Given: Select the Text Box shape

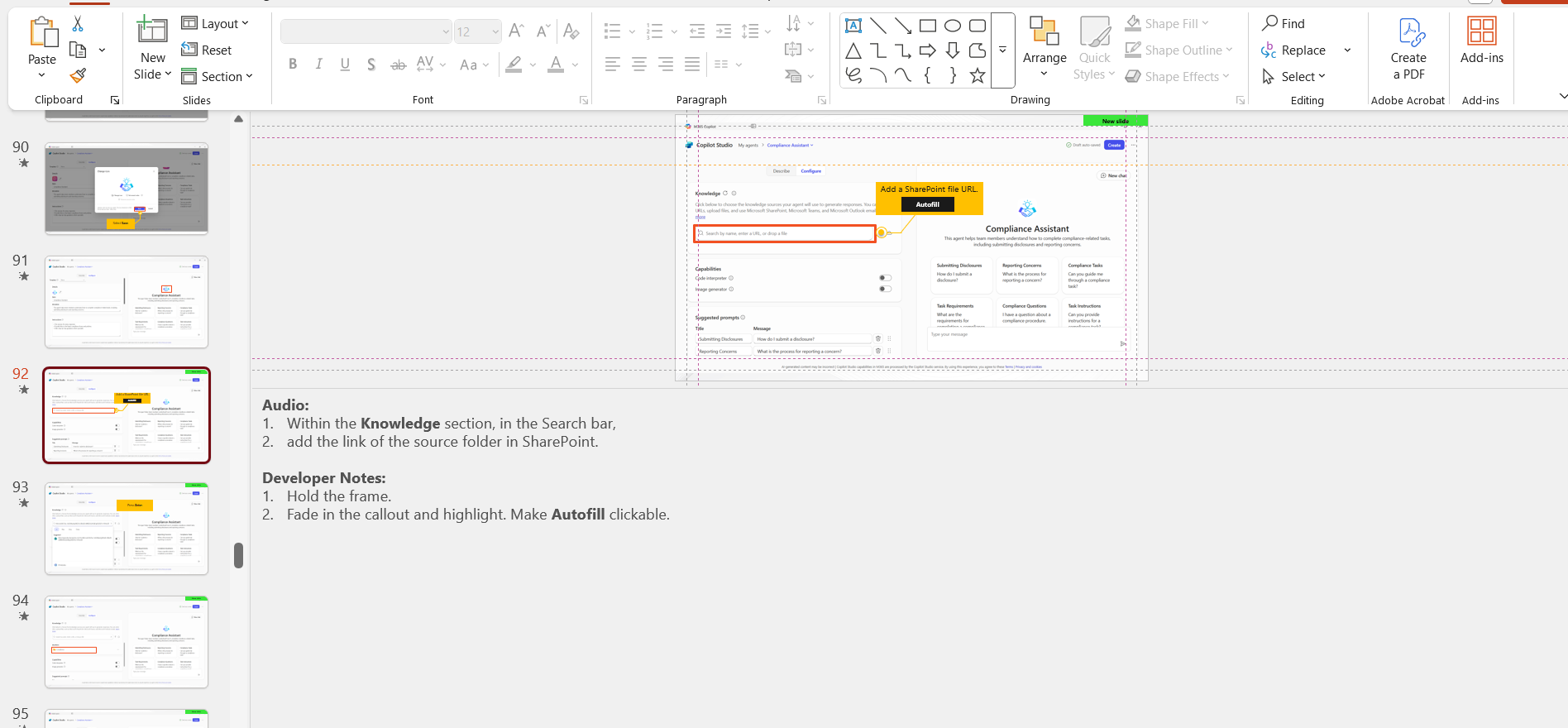Looking at the screenshot, I should pos(853,26).
